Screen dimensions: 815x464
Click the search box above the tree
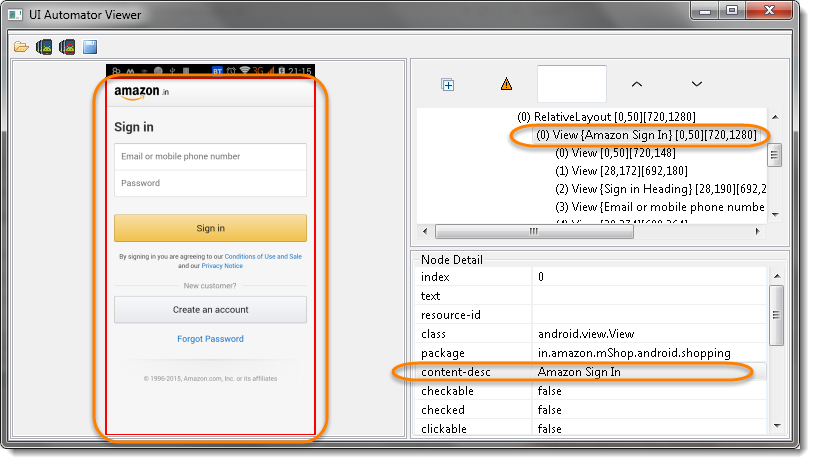pos(571,84)
